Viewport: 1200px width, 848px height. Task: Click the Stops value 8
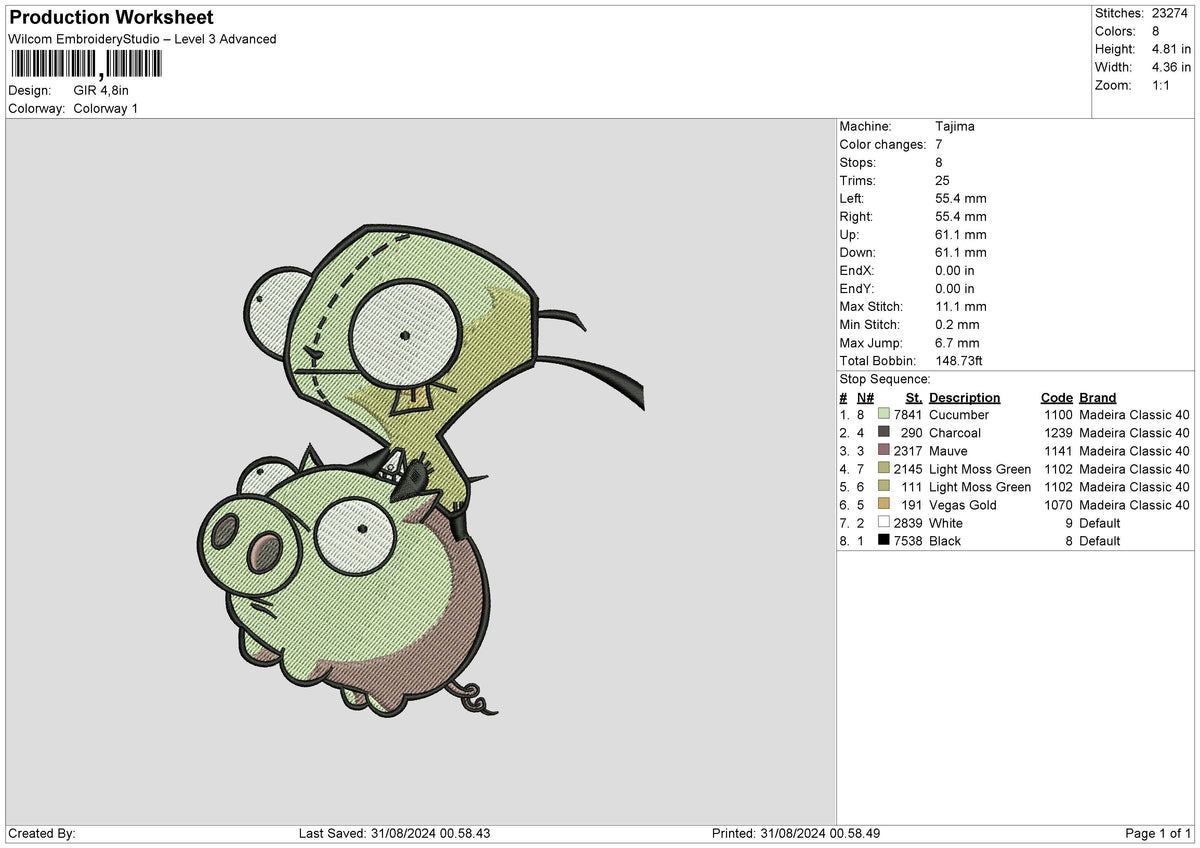pyautogui.click(x=939, y=162)
